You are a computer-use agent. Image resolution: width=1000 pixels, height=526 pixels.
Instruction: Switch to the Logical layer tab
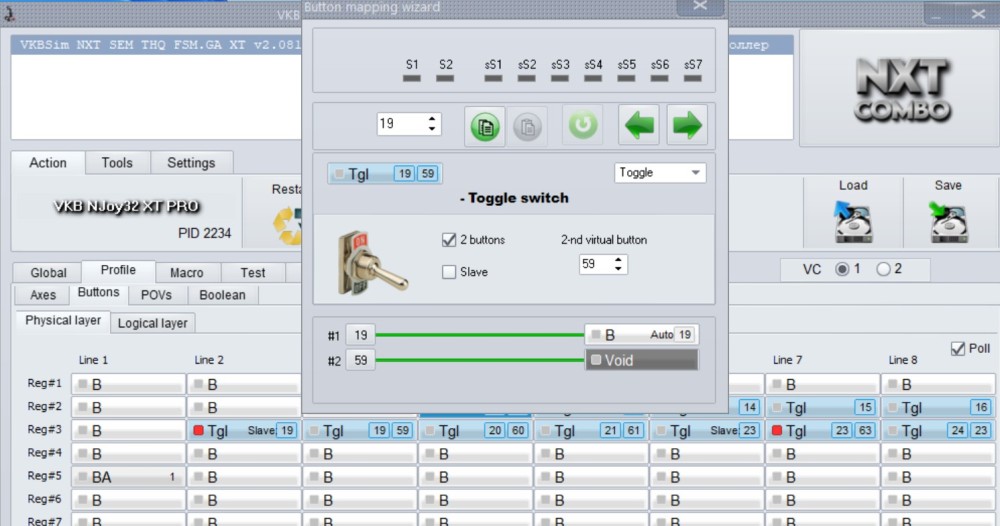[153, 323]
